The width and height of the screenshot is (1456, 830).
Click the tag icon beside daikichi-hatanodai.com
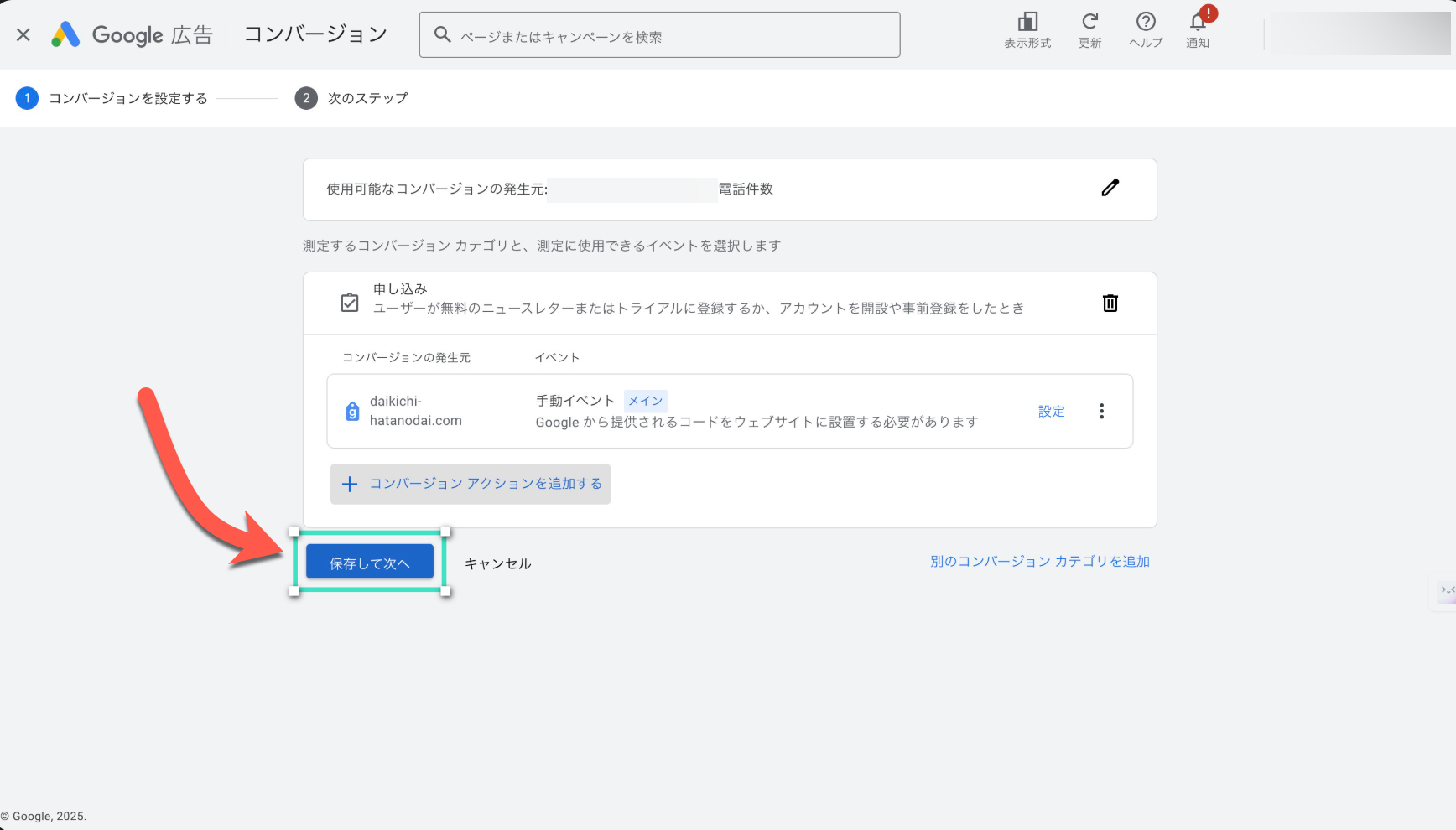point(352,412)
